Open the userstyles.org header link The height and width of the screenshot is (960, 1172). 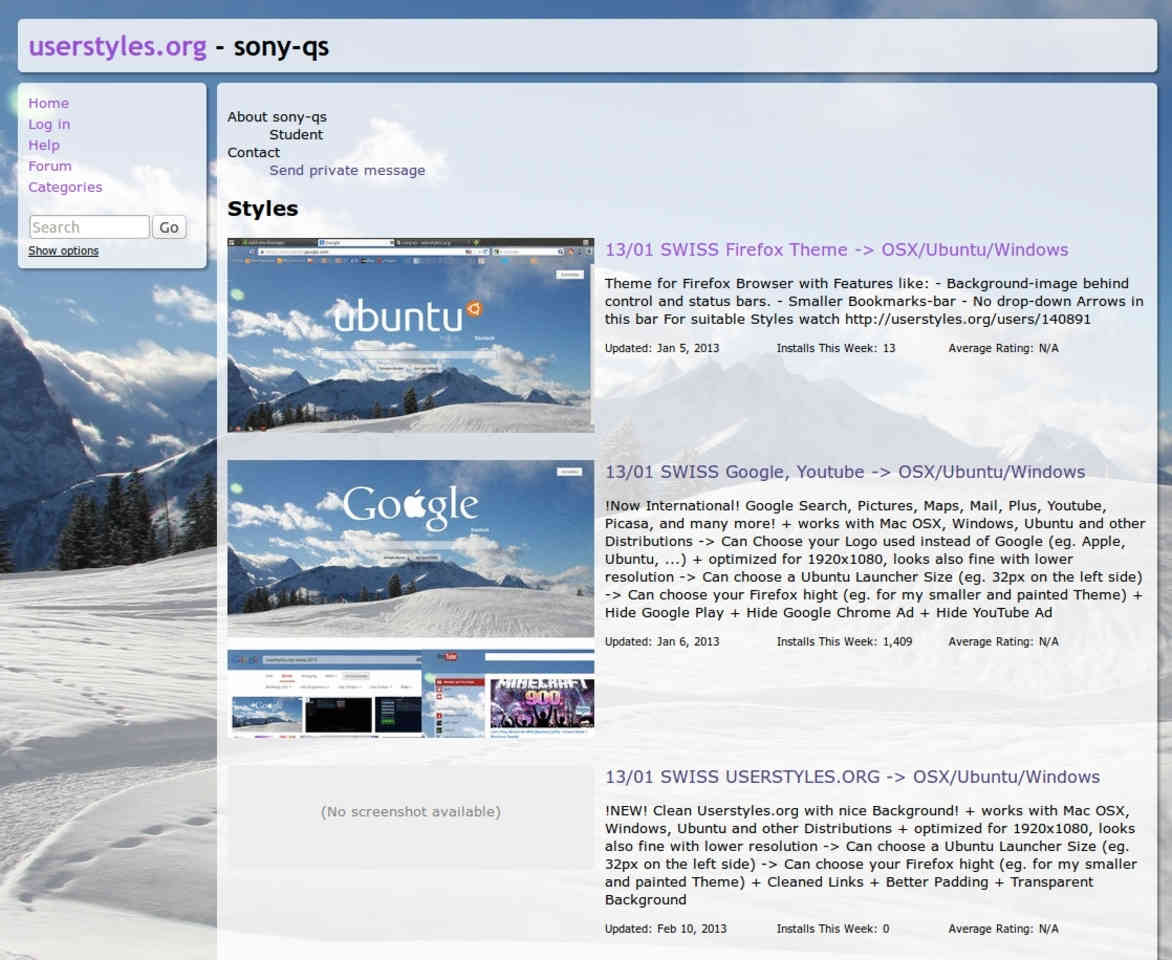(x=117, y=46)
